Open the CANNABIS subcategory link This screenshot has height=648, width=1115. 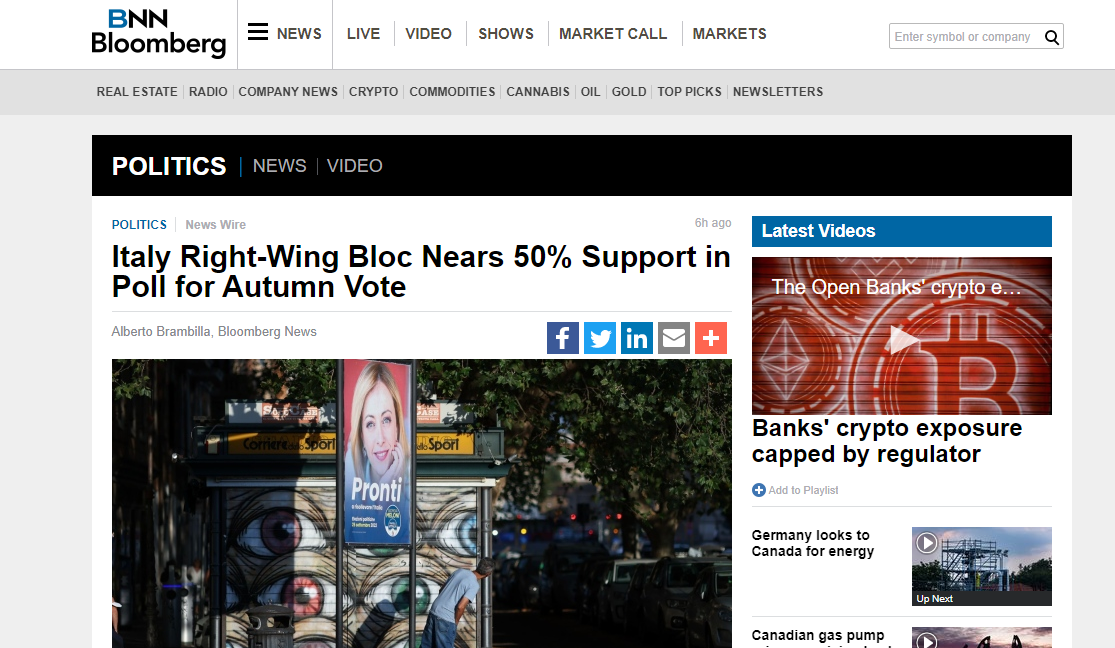[538, 92]
